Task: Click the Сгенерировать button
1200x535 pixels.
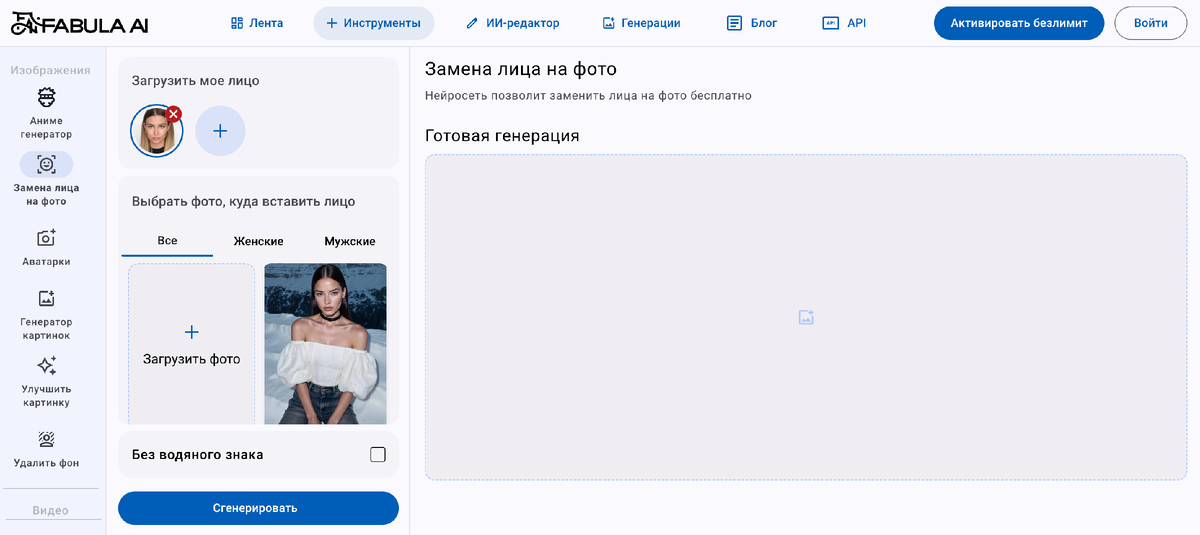Action: pyautogui.click(x=258, y=508)
